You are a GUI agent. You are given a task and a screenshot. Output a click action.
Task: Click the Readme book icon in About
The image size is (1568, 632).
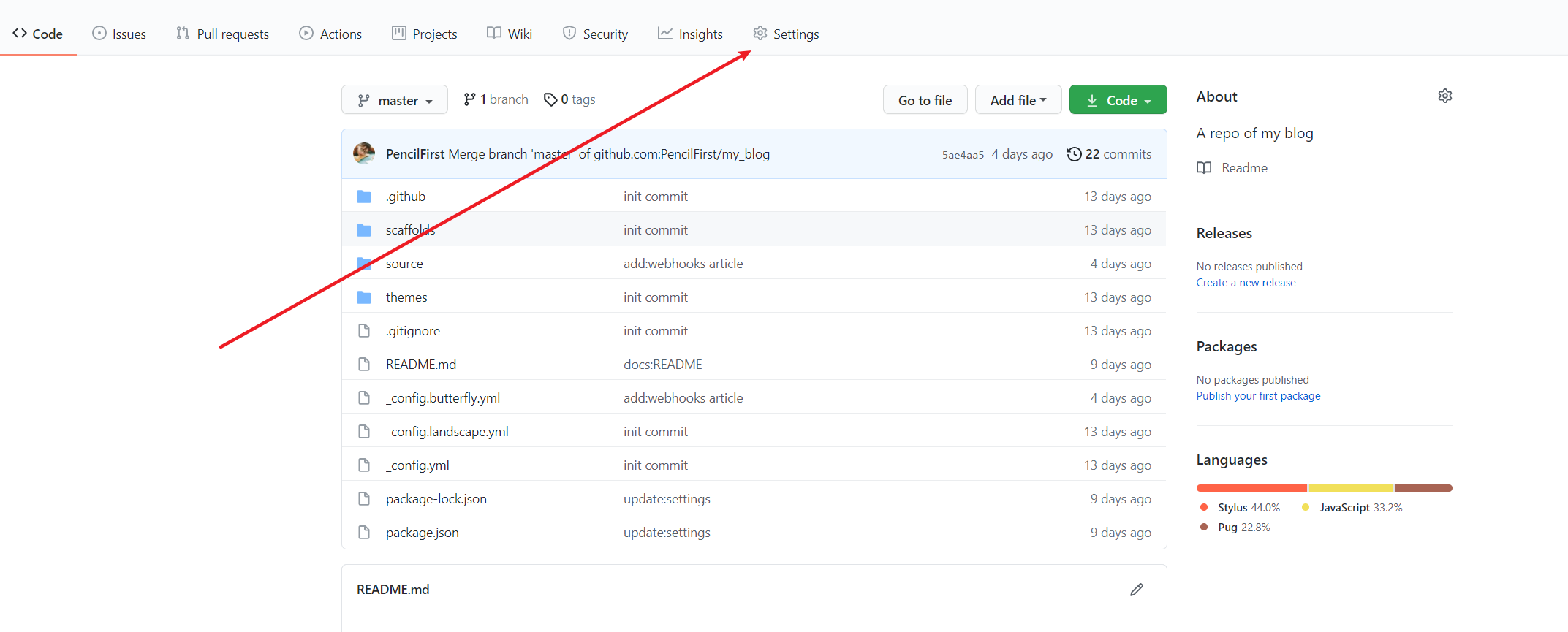pos(1204,168)
